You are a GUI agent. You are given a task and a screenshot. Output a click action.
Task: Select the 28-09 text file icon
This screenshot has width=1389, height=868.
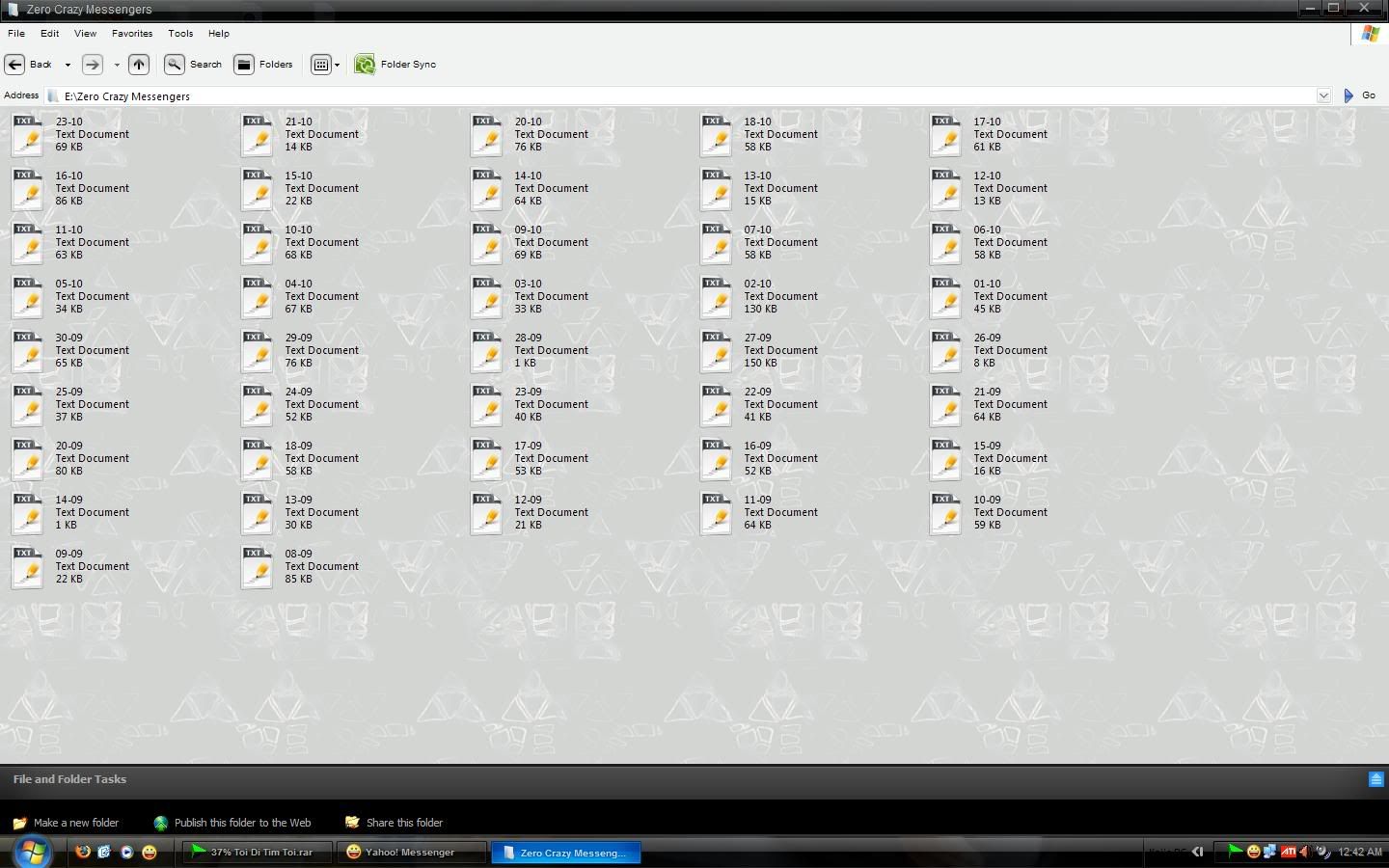(486, 351)
